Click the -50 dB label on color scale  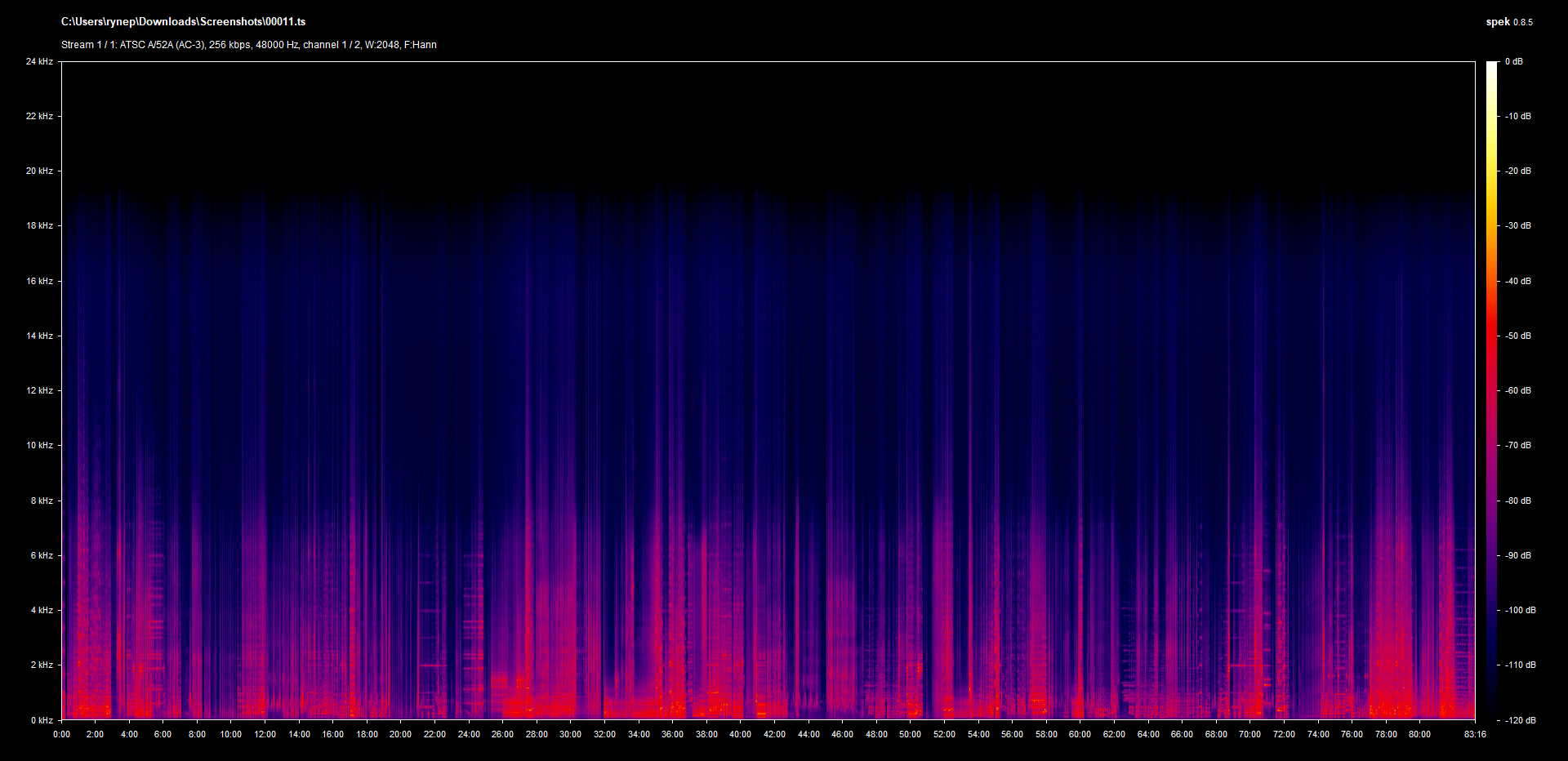pyautogui.click(x=1518, y=336)
